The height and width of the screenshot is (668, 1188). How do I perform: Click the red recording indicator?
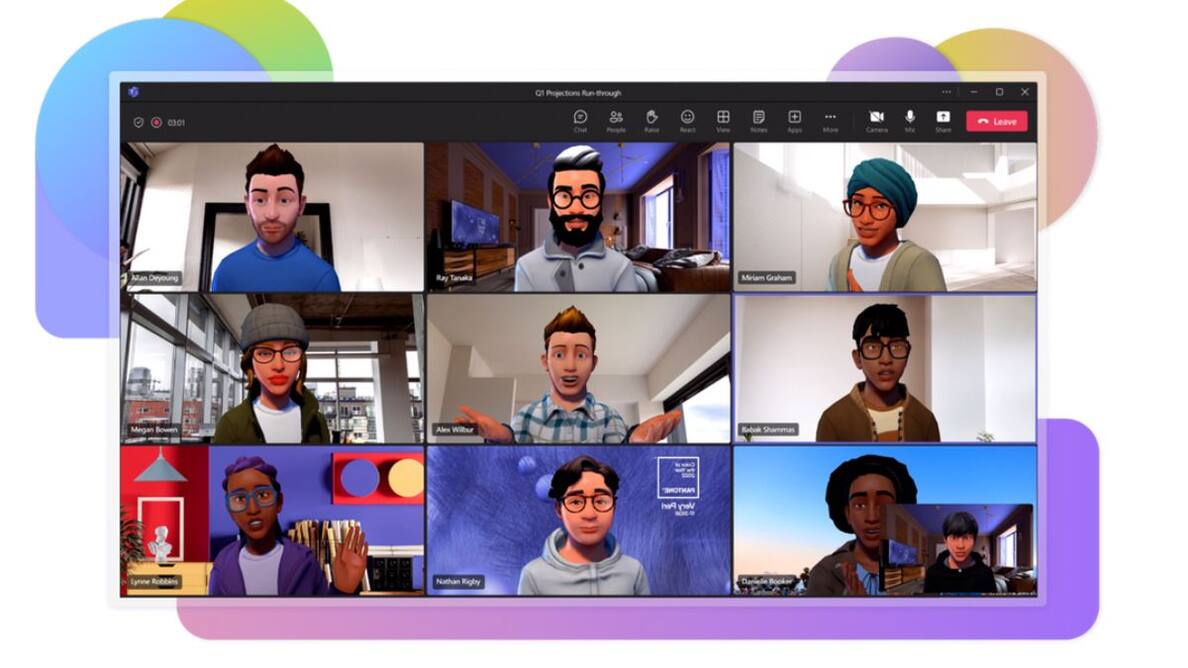(156, 122)
